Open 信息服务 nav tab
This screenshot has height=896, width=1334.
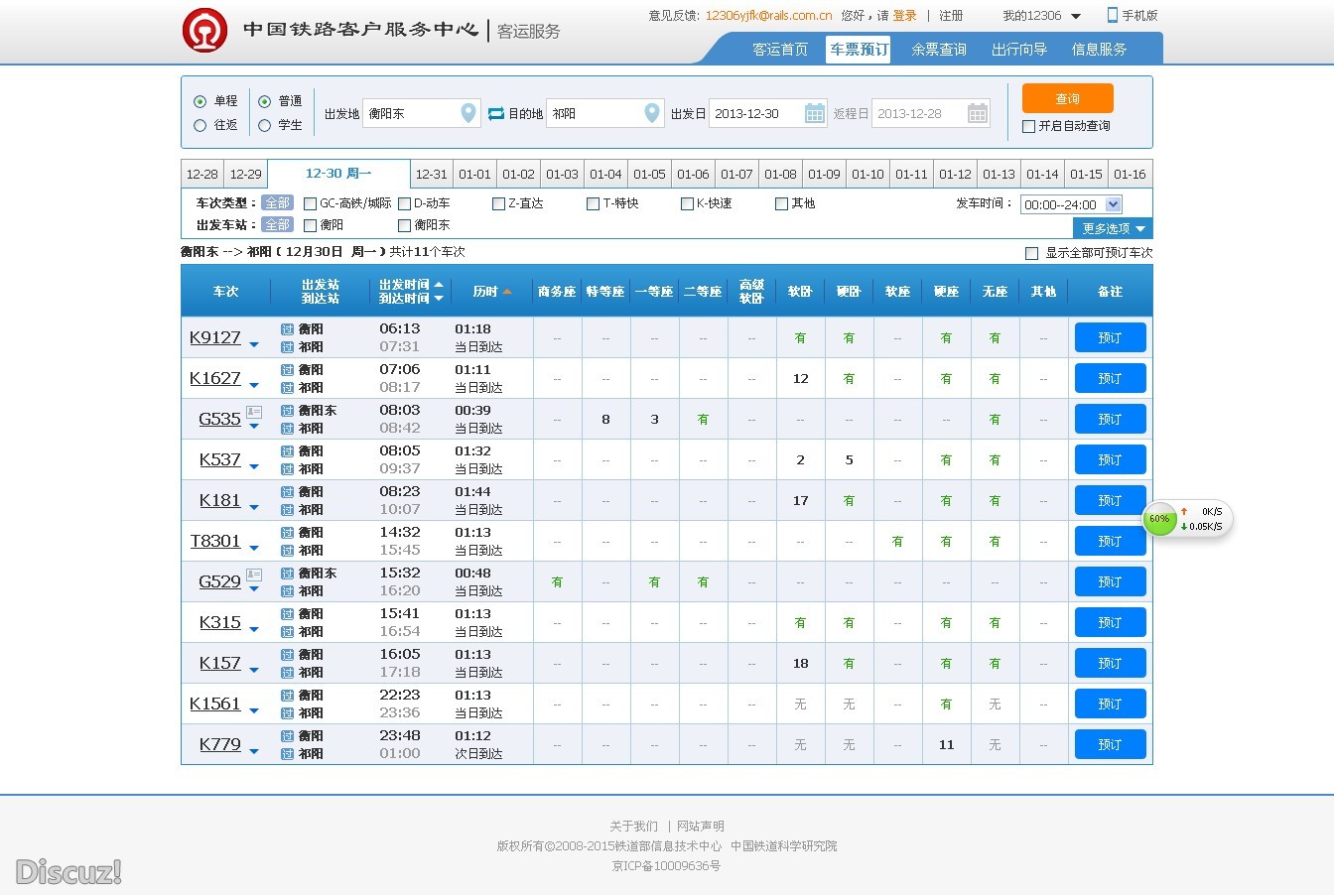point(1099,49)
